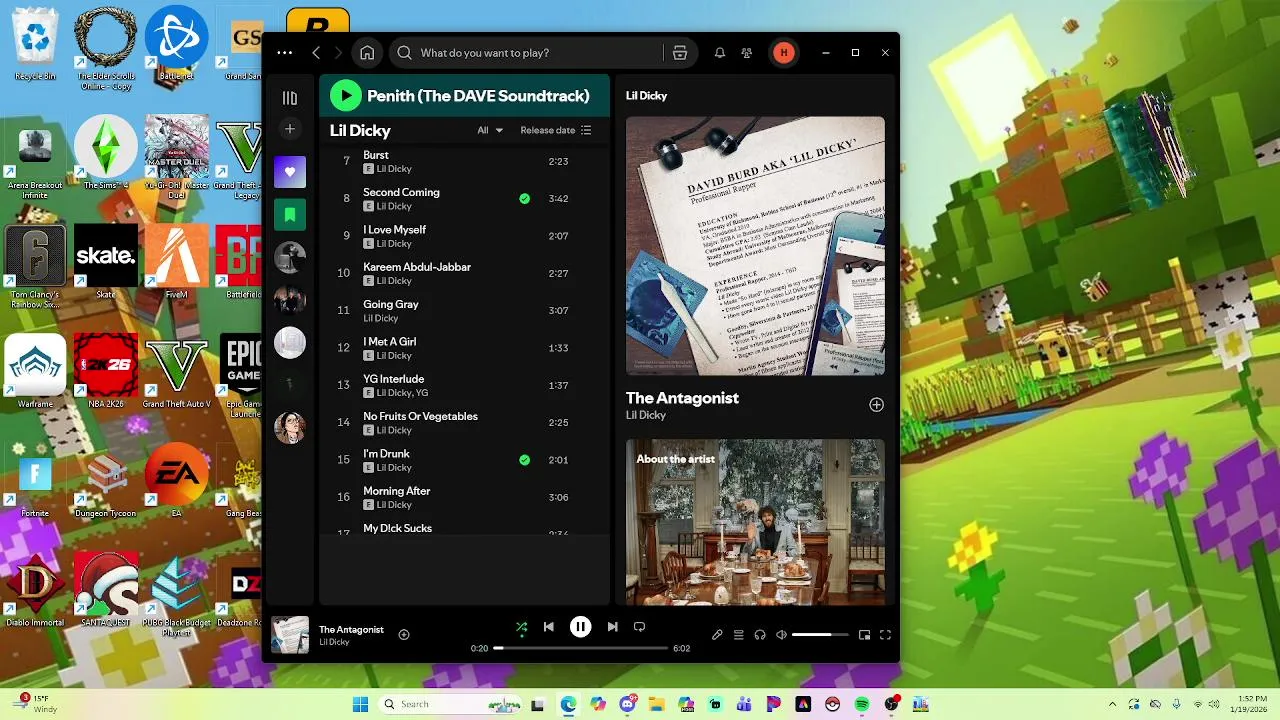Seek within the song progress bar

580,648
